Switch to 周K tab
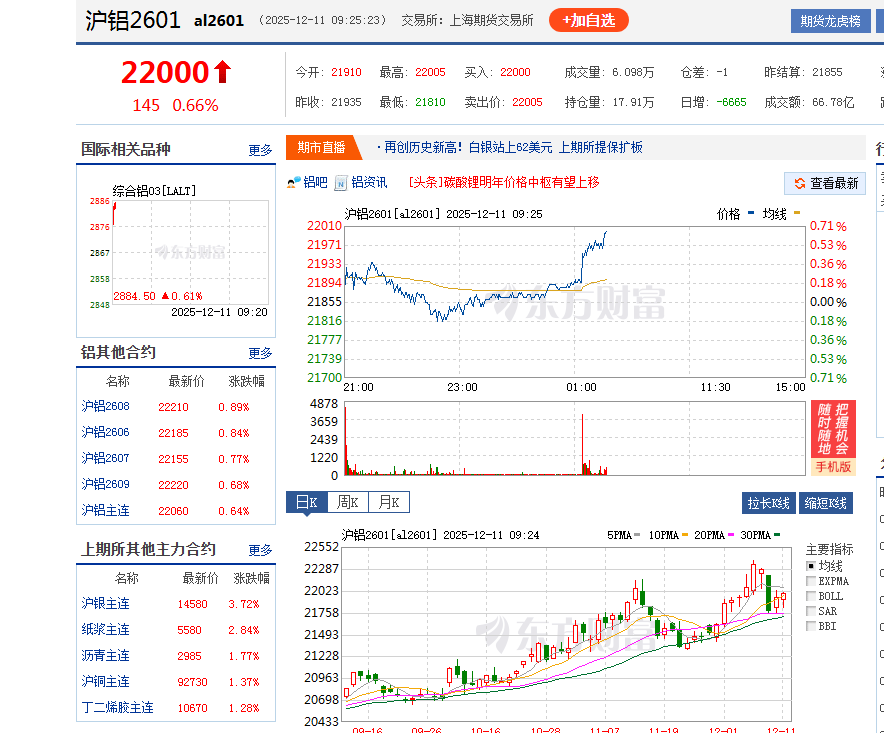The width and height of the screenshot is (884, 733). click(347, 502)
